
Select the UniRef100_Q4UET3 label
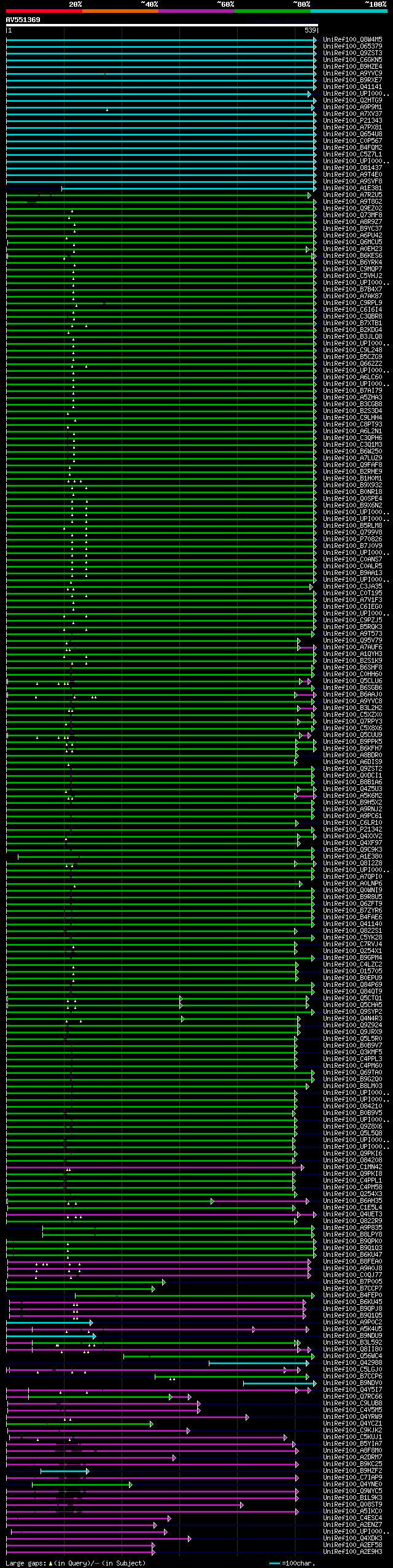coord(352,1215)
